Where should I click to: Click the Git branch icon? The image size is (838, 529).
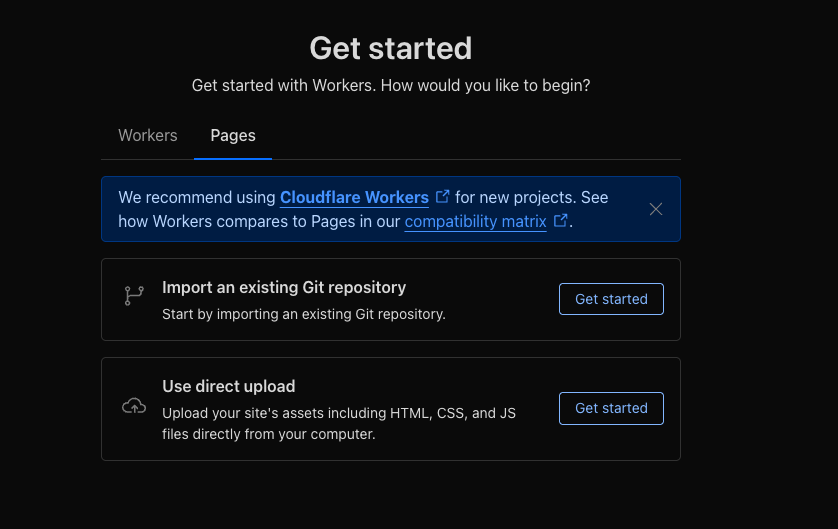coord(134,296)
